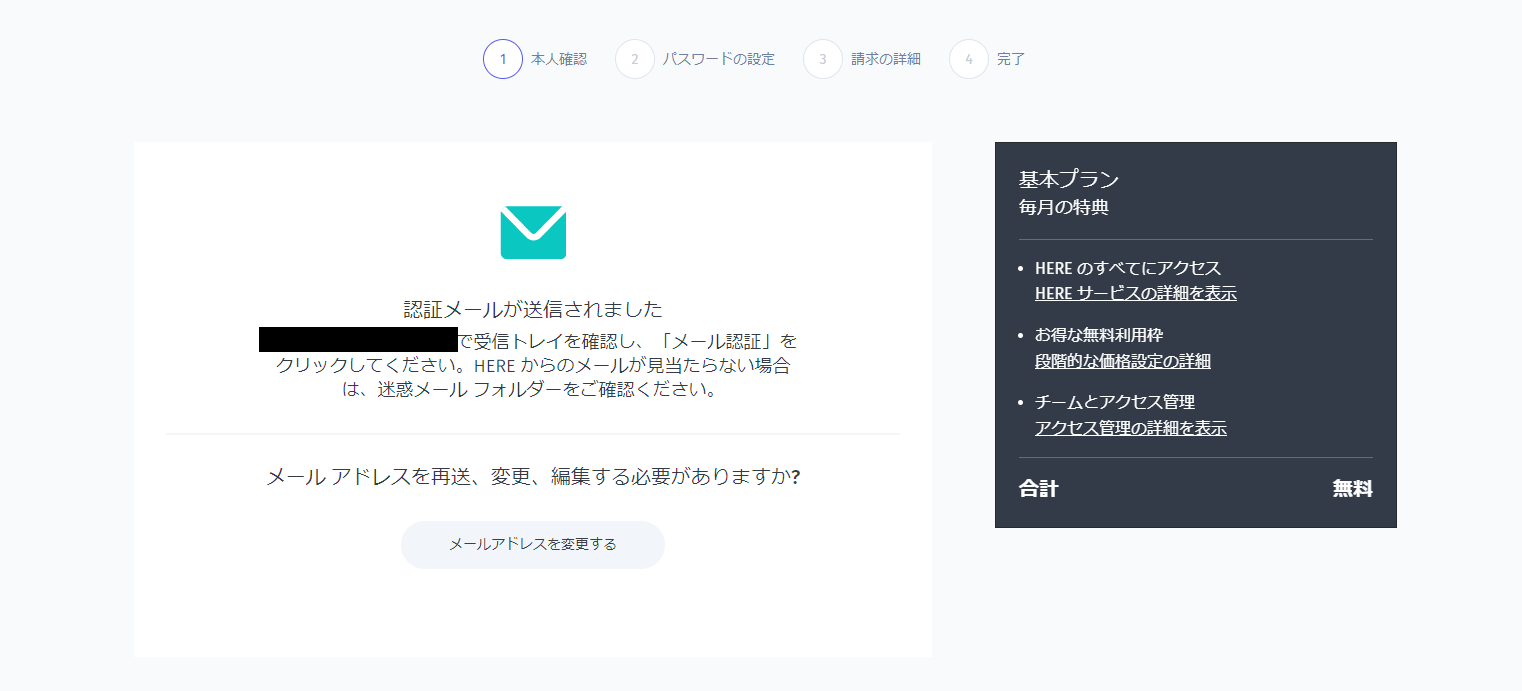
Task: Click the パスワードの設定 step label
Action: (718, 59)
